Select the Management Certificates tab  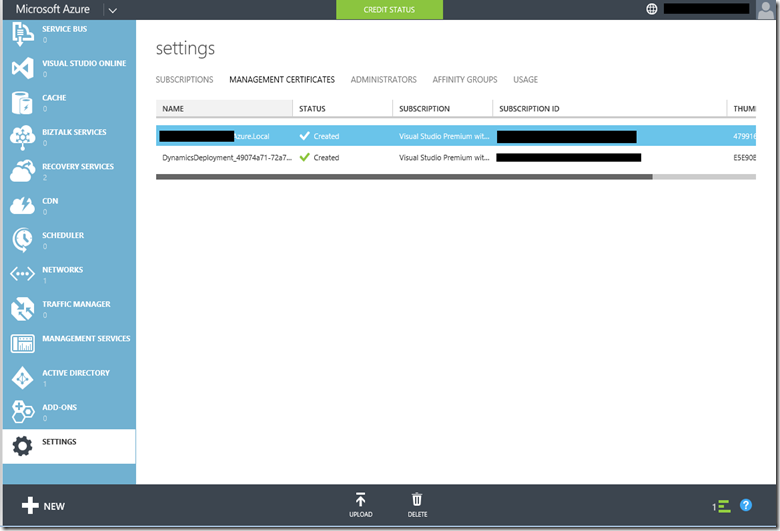[282, 80]
